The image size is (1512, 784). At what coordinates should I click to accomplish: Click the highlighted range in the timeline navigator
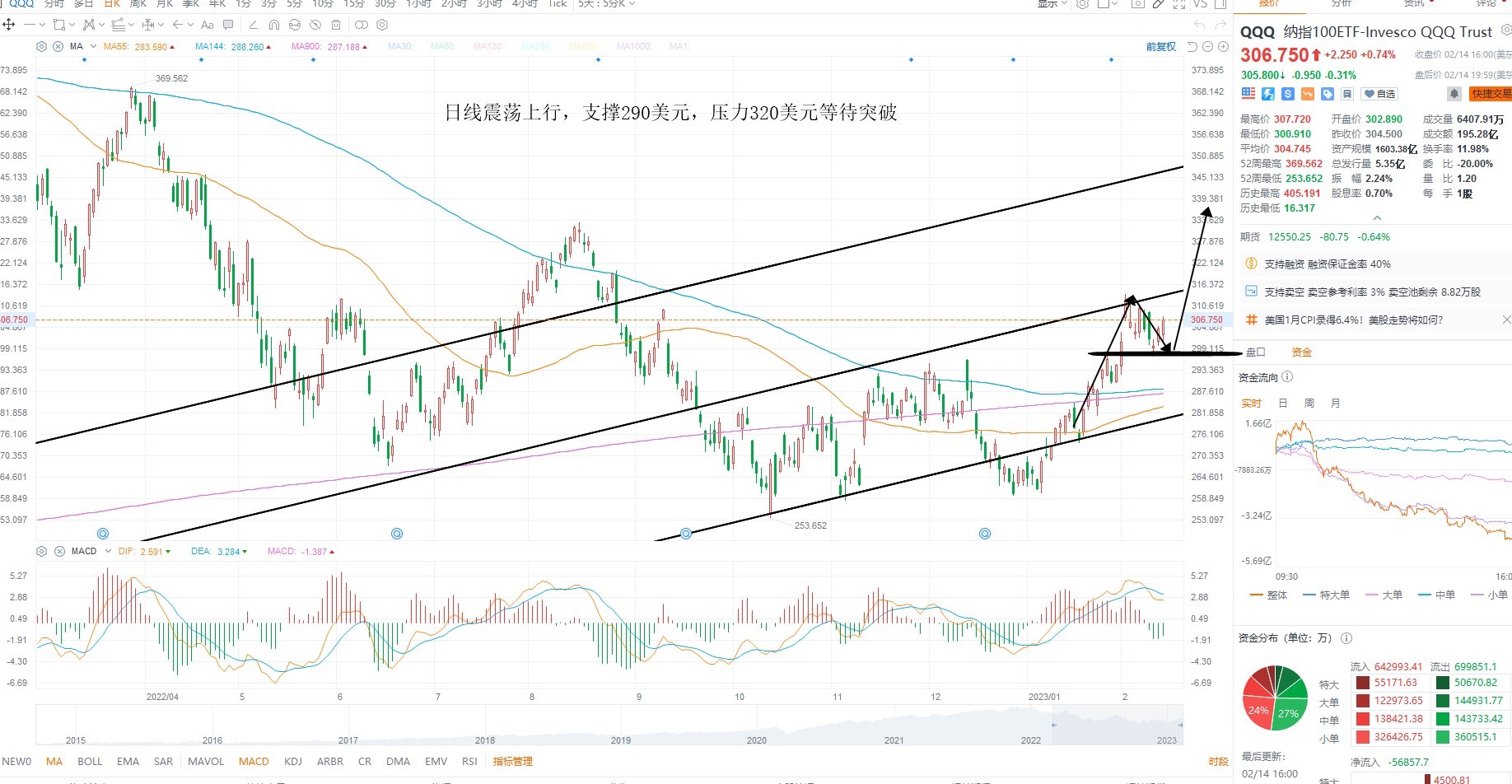(1118, 725)
